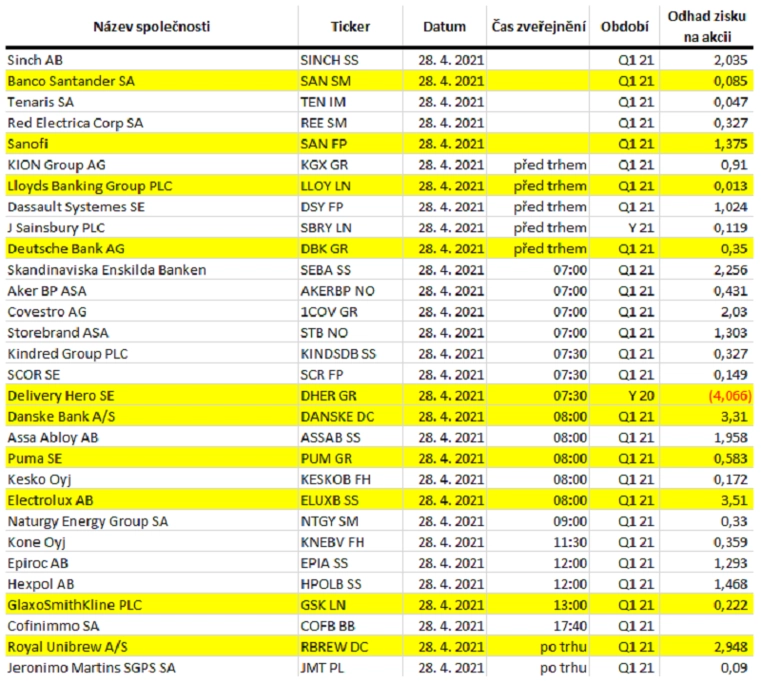Select the Název společnosti column header
761x683 pixels.
[x=151, y=27]
